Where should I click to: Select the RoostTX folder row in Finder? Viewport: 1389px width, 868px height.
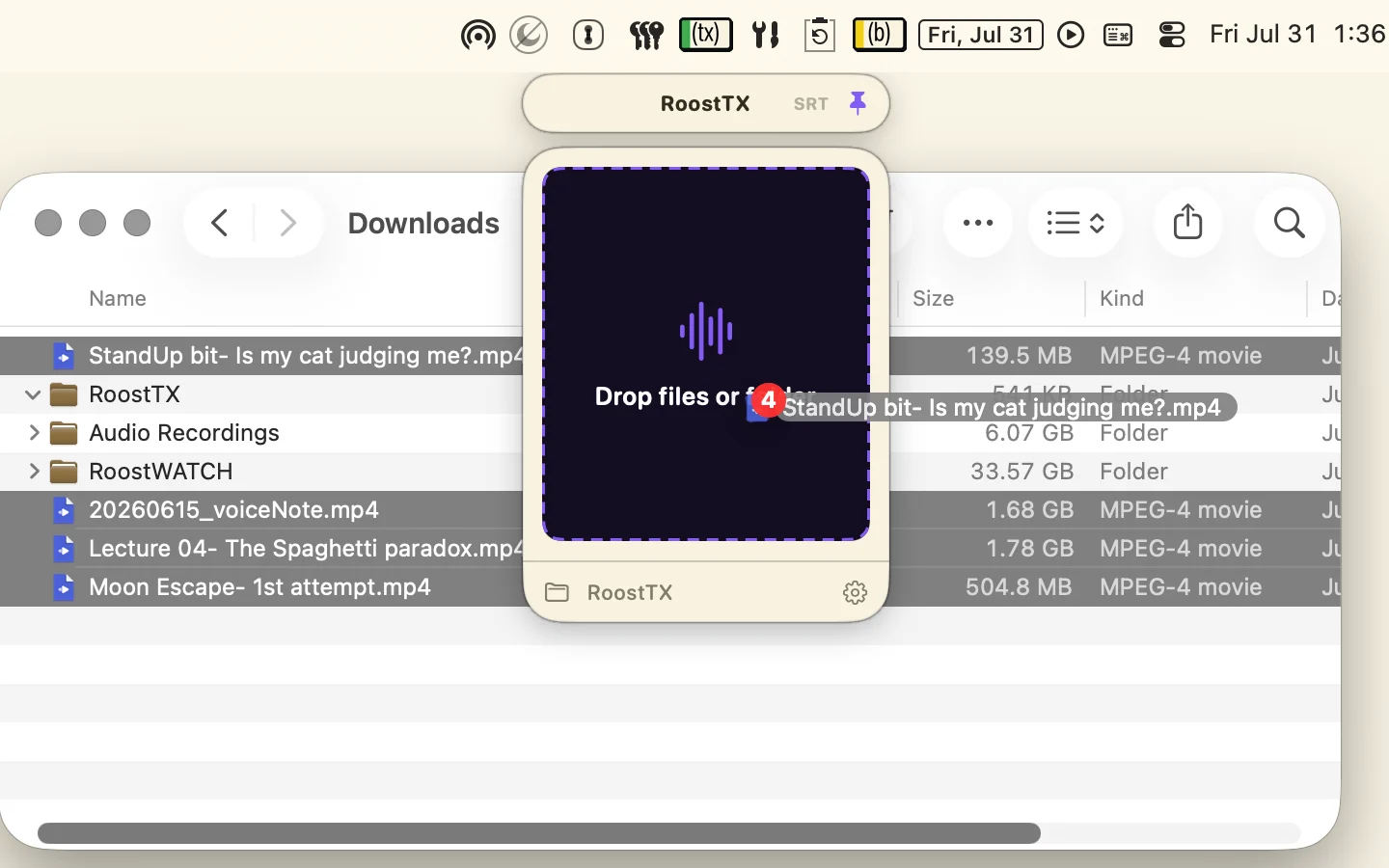tap(670, 394)
